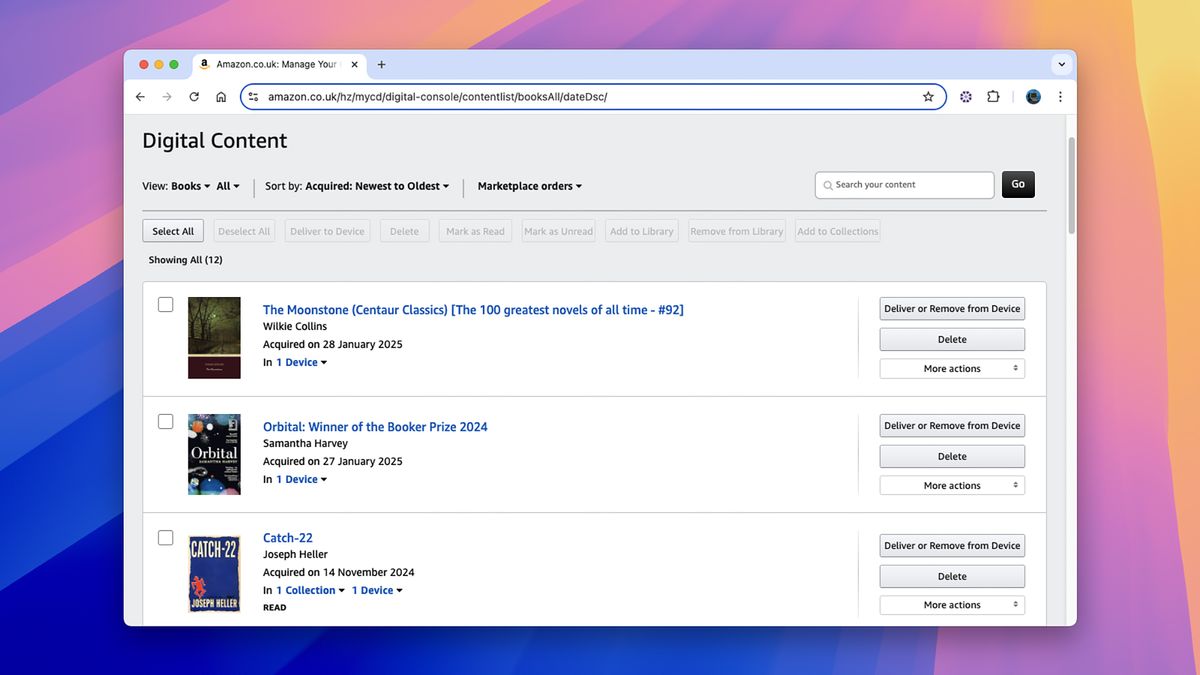Click the browser profile avatar

[x=1033, y=96]
